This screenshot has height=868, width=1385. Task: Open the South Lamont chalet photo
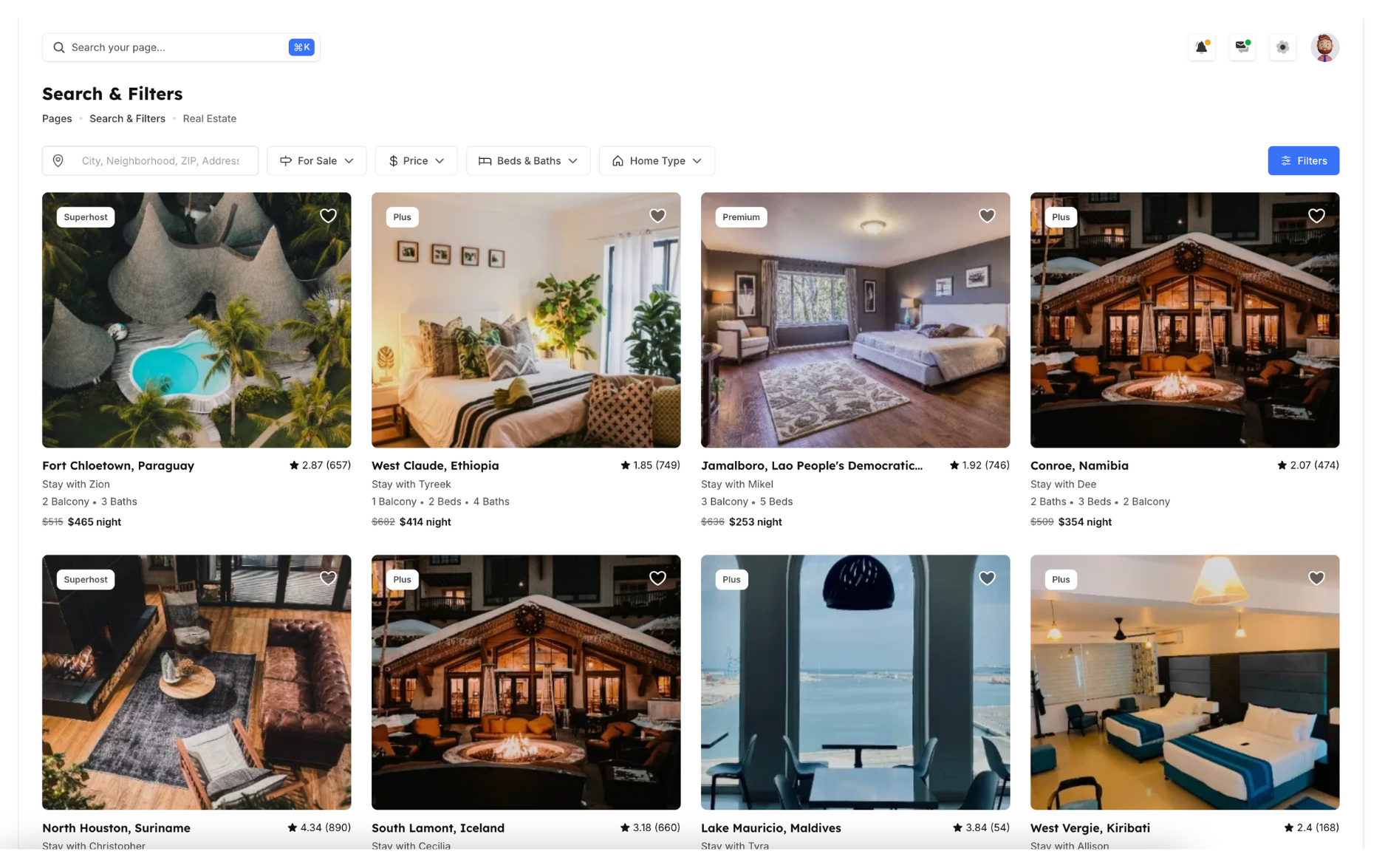[526, 682]
